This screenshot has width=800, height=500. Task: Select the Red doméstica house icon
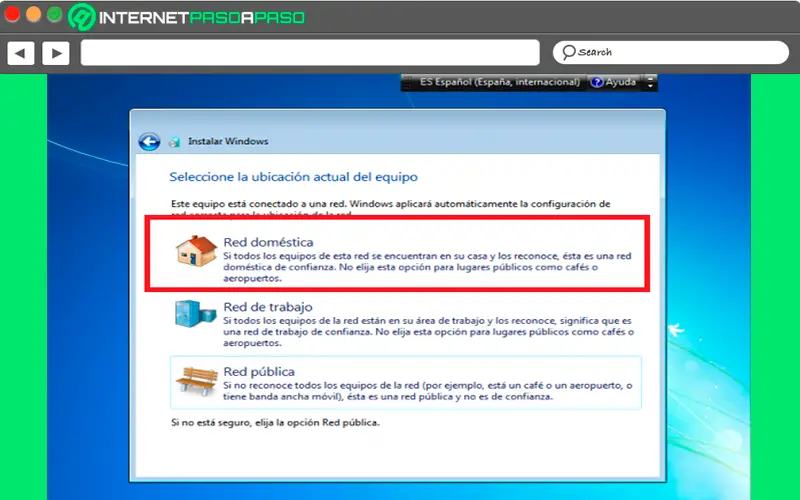[x=196, y=251]
